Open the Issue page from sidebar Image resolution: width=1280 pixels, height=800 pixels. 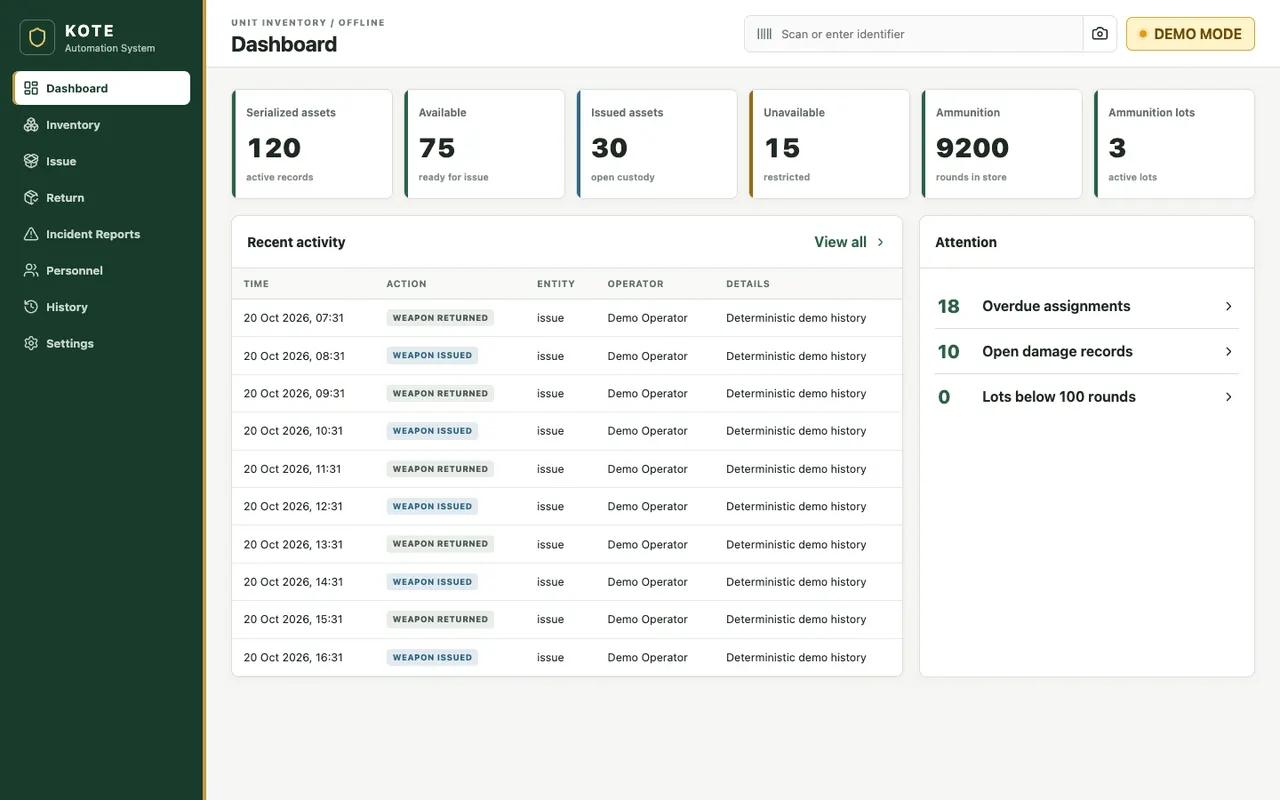point(102,161)
